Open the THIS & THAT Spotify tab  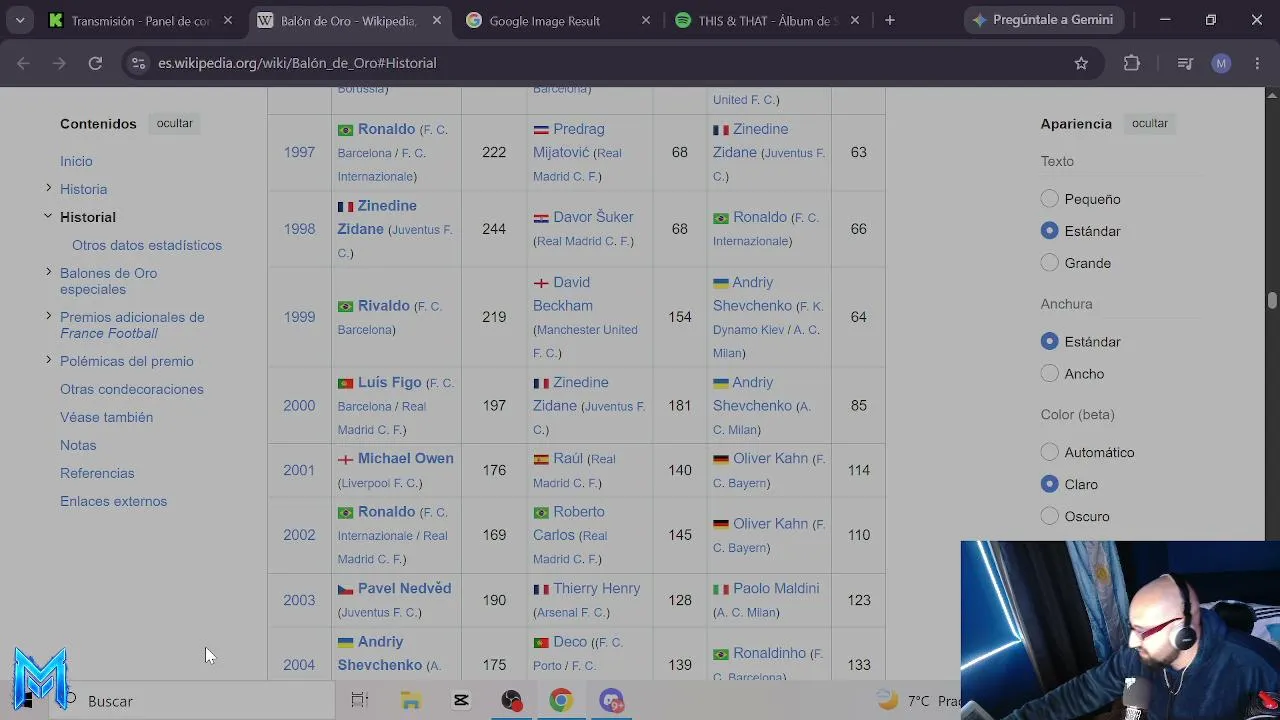tap(766, 20)
